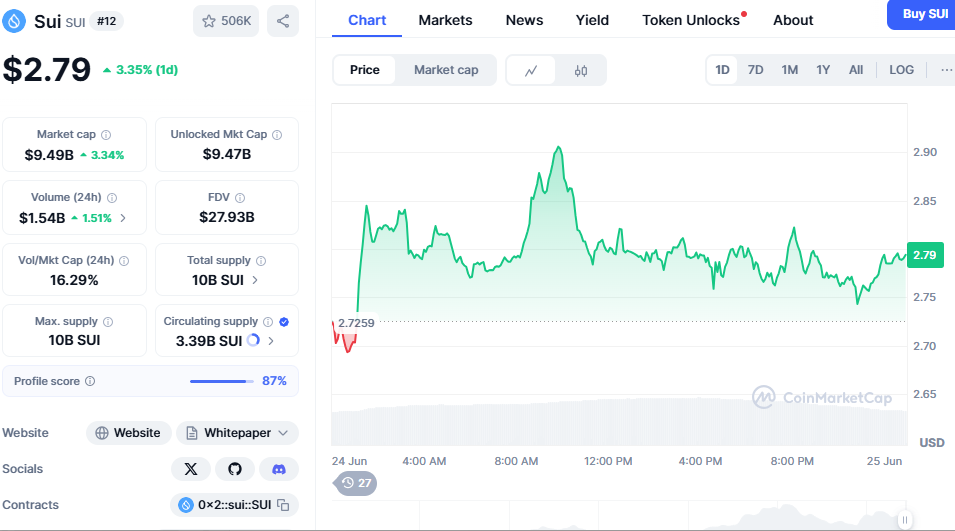Show info for Market cap
Screen dimensions: 955x531
[106, 135]
